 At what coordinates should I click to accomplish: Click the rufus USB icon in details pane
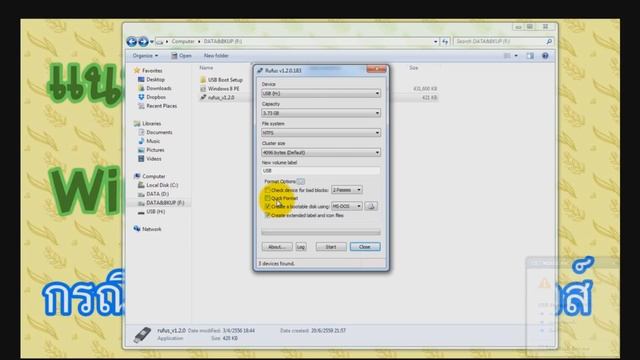pyautogui.click(x=142, y=334)
